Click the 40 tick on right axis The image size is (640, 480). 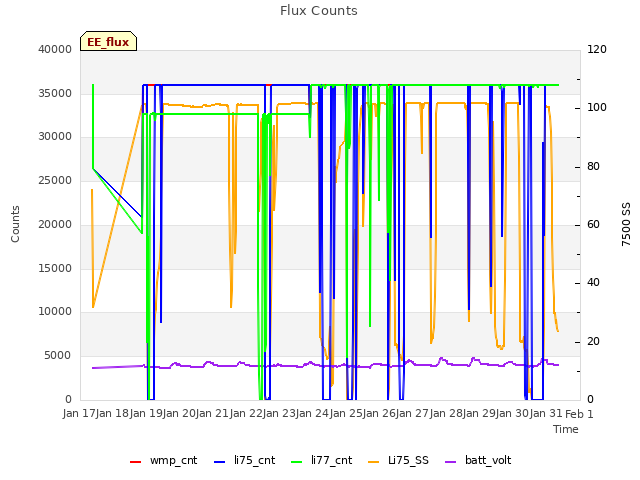point(593,282)
